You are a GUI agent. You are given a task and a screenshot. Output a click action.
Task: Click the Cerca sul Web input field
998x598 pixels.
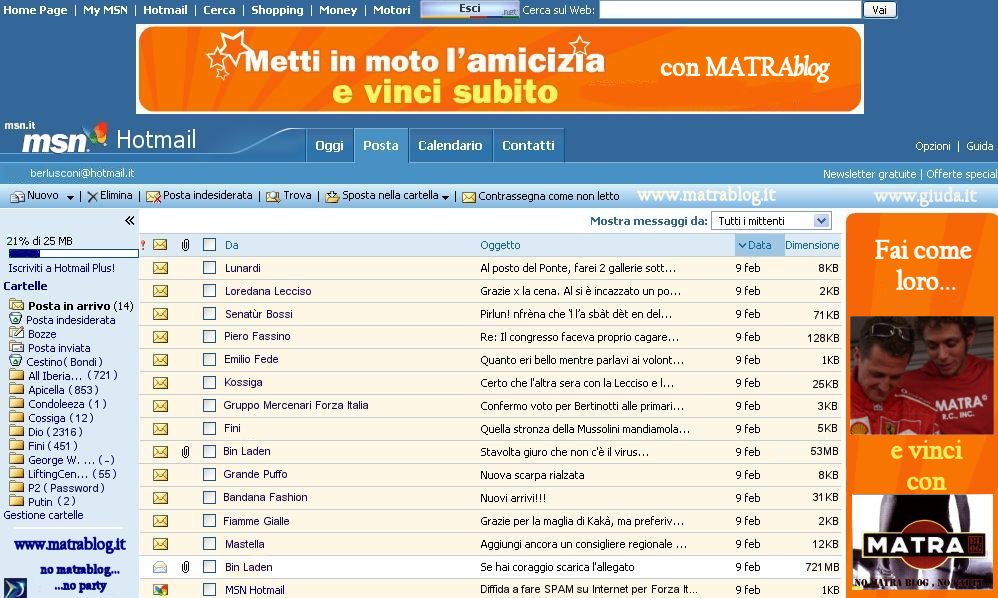[x=729, y=10]
